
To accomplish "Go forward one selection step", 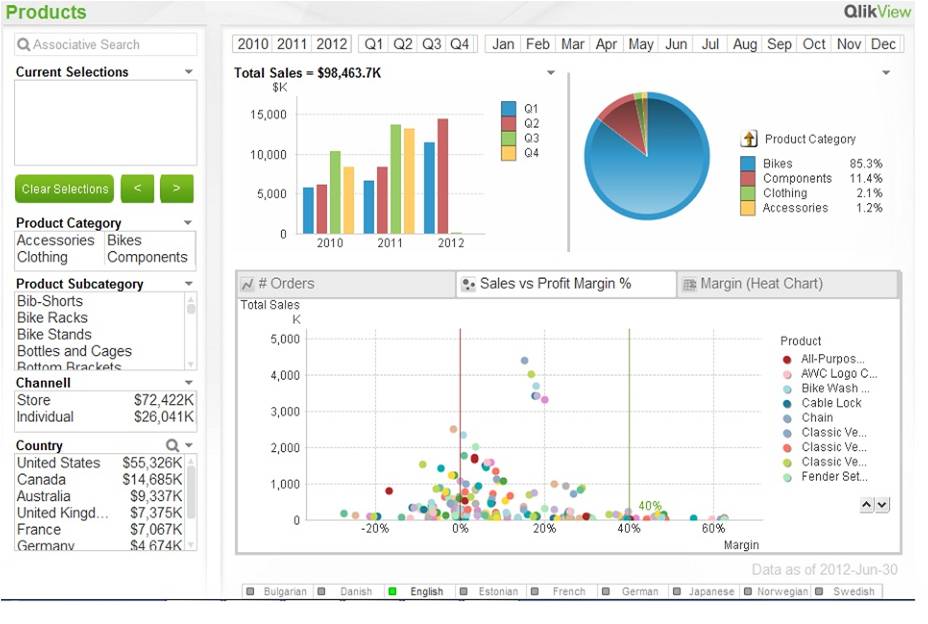I will pos(176,189).
